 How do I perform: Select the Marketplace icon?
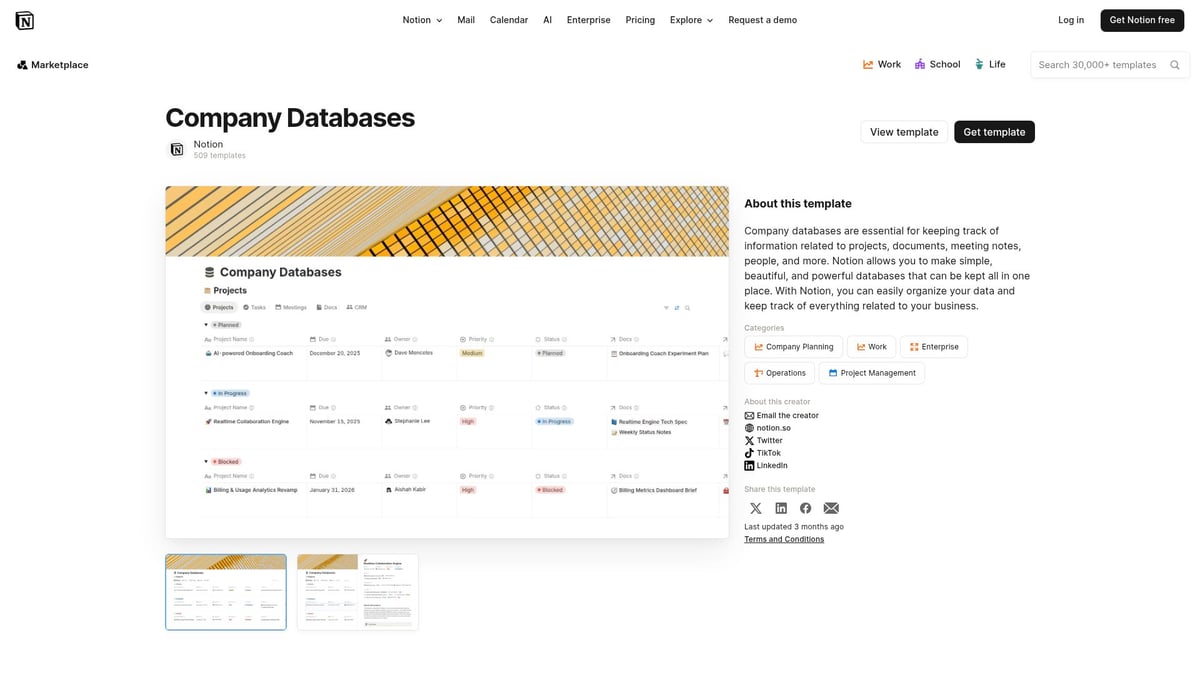[22, 64]
